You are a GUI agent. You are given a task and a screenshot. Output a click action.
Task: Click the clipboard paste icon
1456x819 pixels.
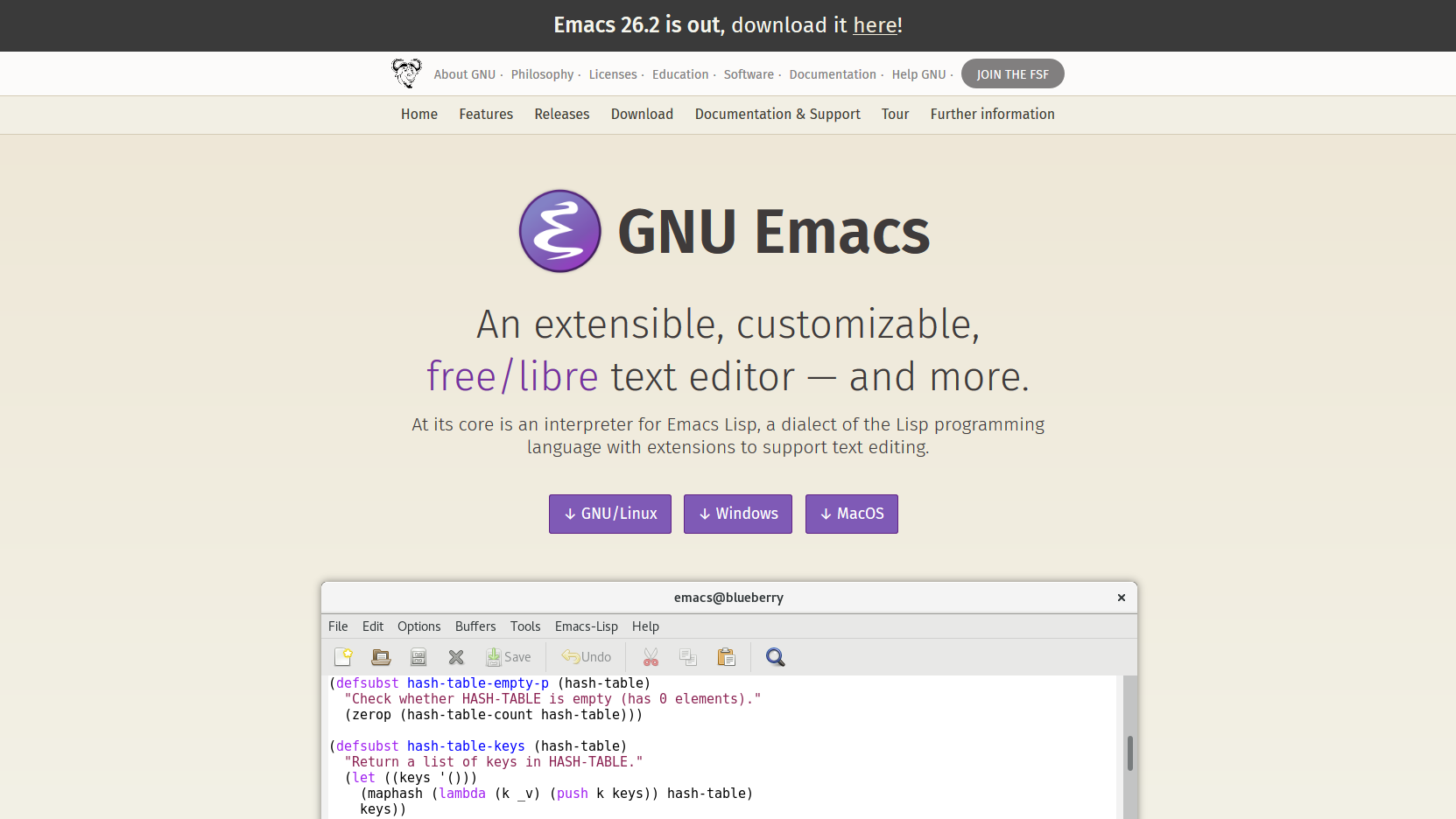(726, 657)
